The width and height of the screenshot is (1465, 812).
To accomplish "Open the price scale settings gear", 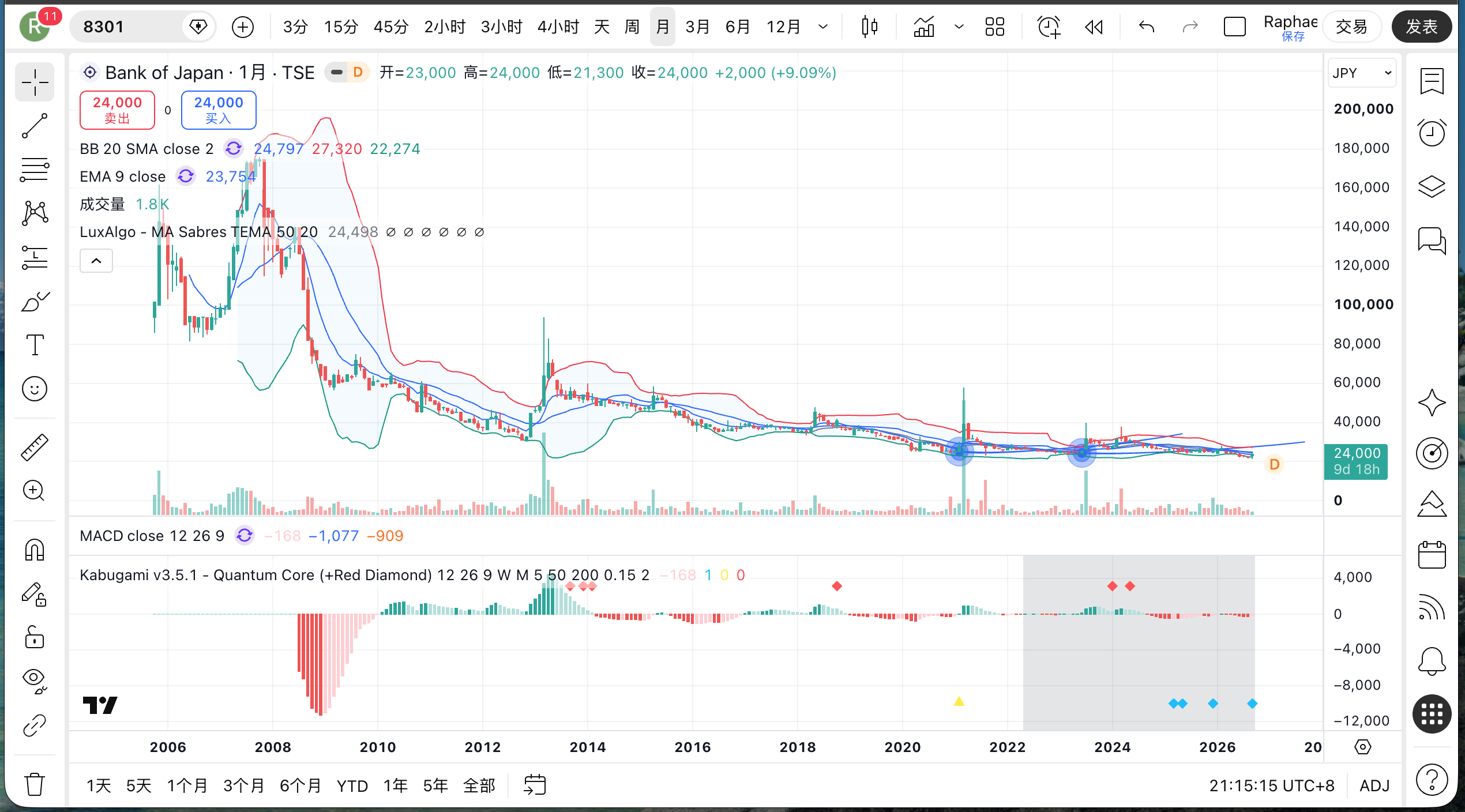I will [1362, 747].
